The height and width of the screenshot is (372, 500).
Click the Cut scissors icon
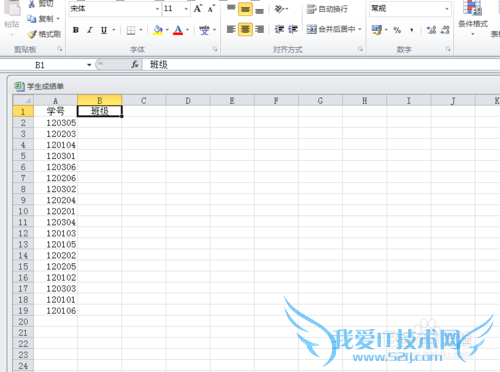[32, 4]
